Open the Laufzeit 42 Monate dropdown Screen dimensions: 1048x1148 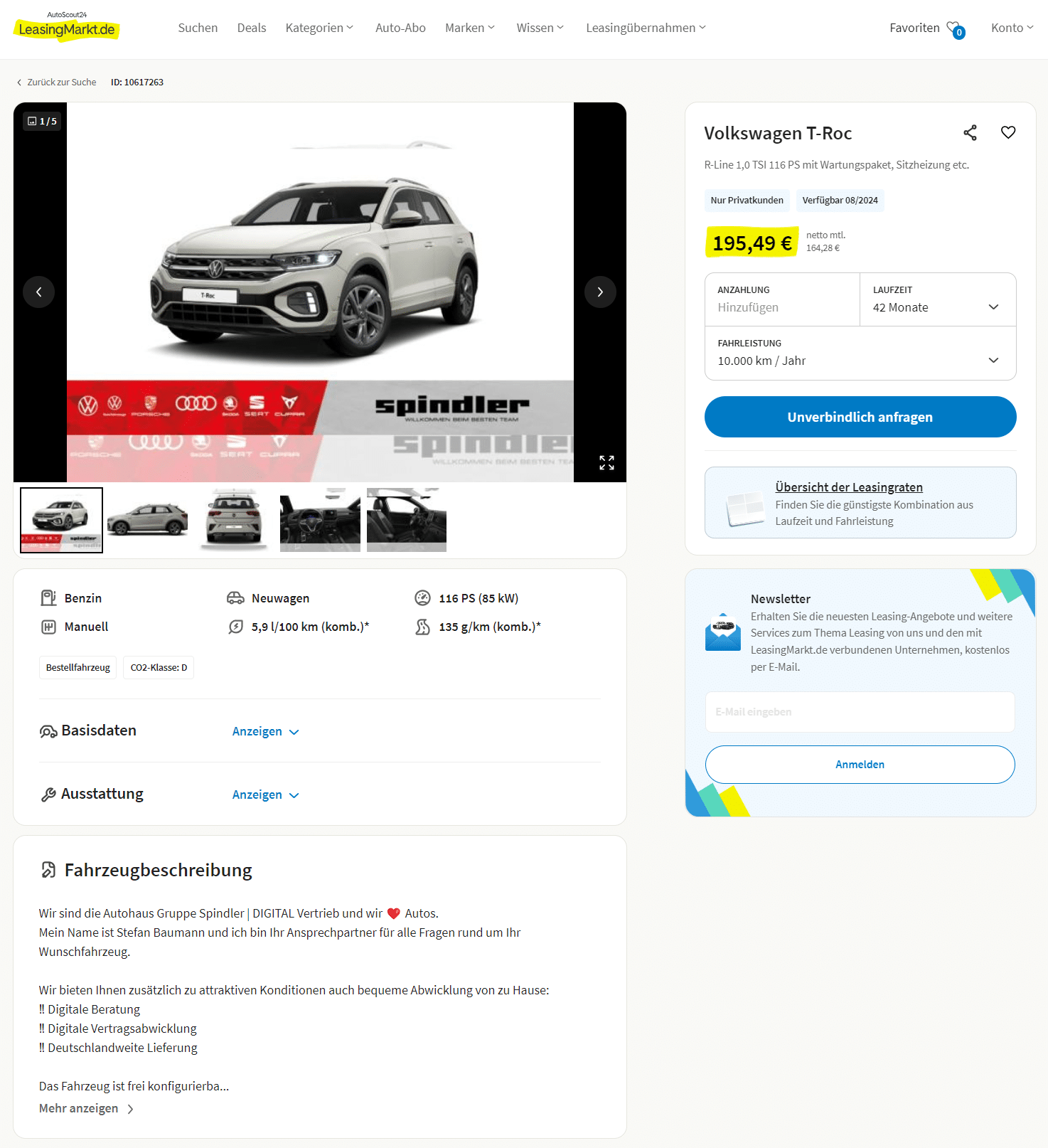pyautogui.click(x=938, y=299)
